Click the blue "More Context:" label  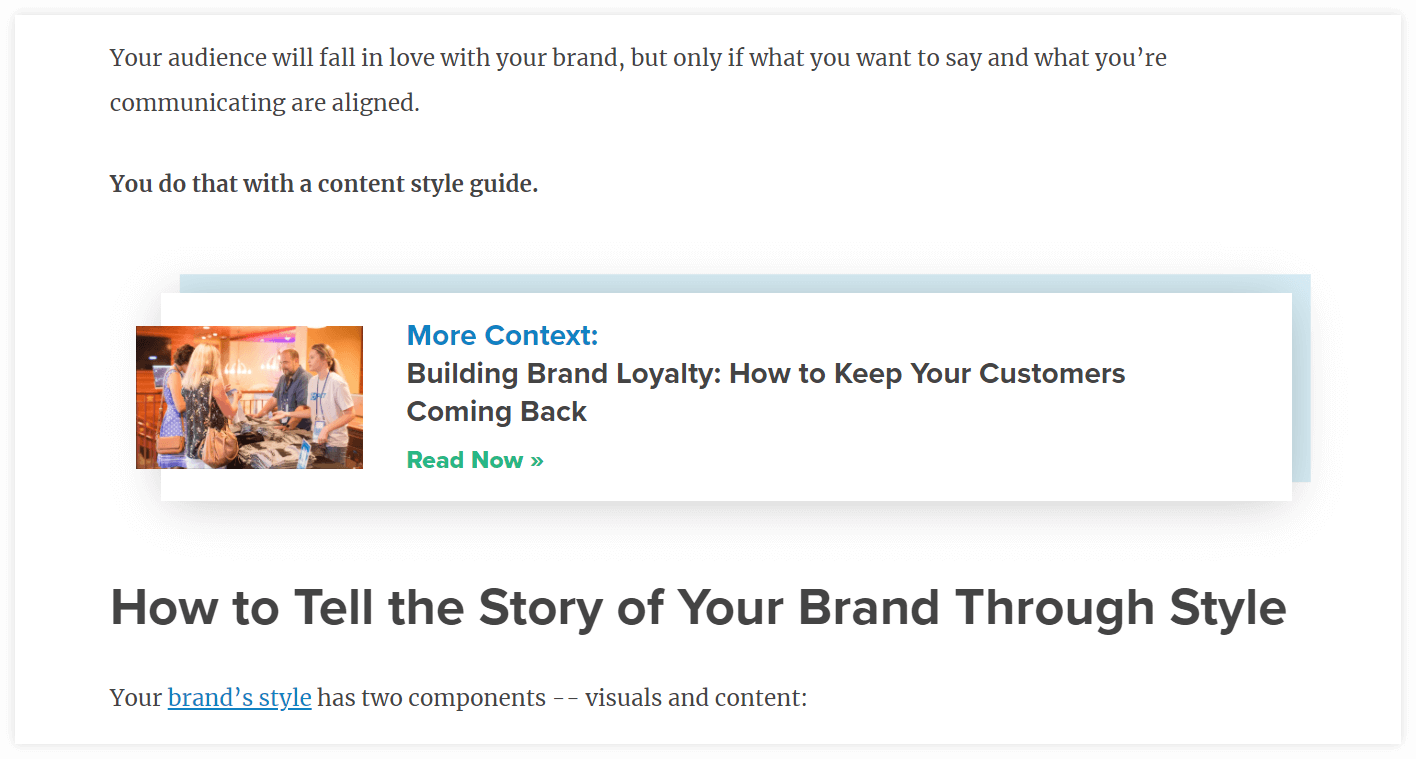click(502, 335)
